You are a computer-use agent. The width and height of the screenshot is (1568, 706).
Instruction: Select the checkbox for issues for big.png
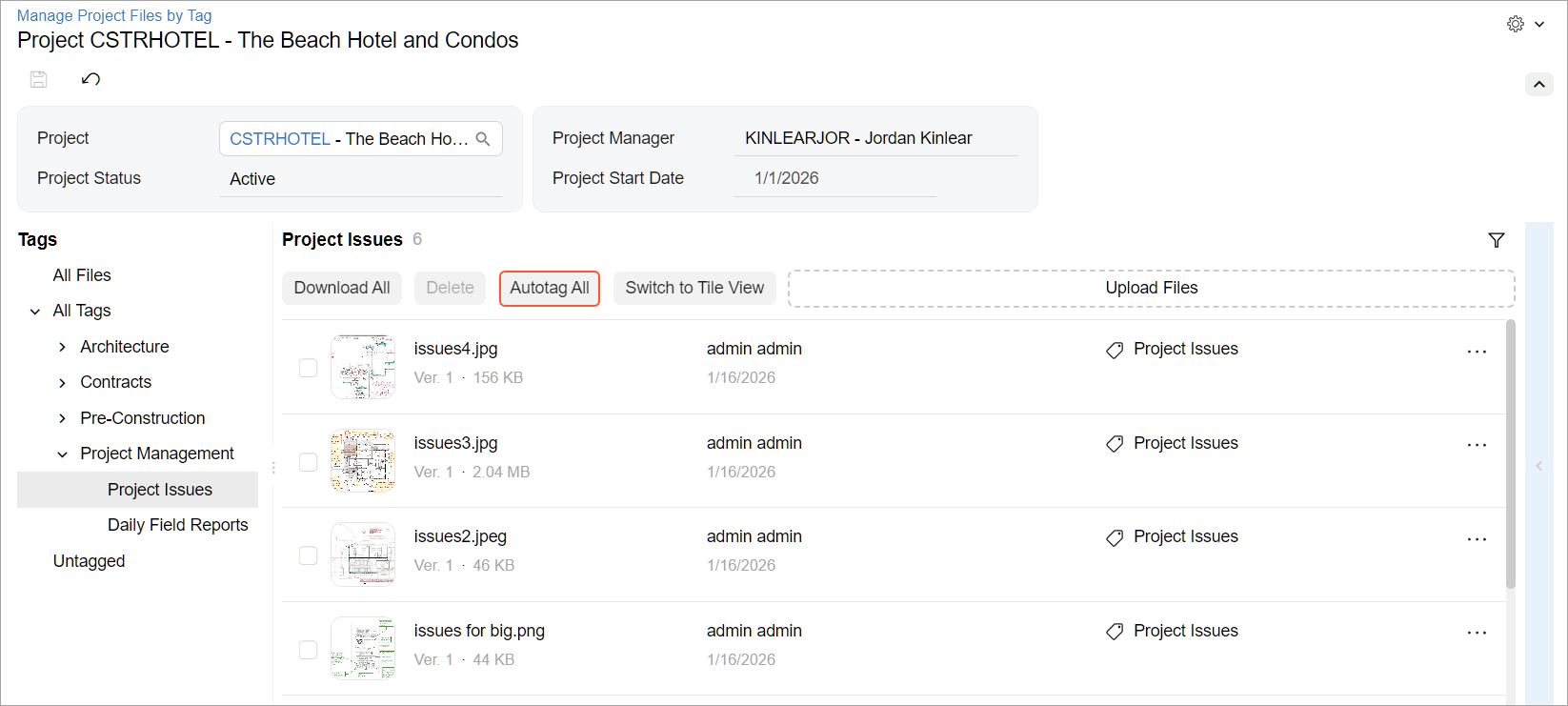[308, 649]
